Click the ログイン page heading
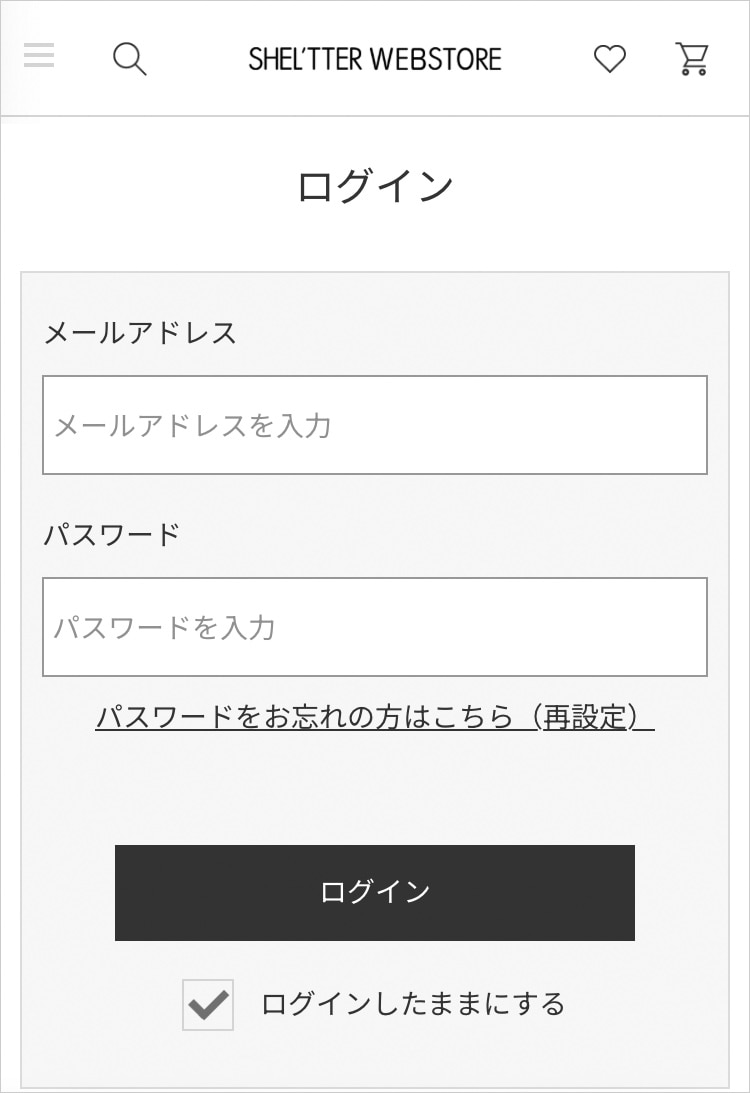 coord(375,187)
